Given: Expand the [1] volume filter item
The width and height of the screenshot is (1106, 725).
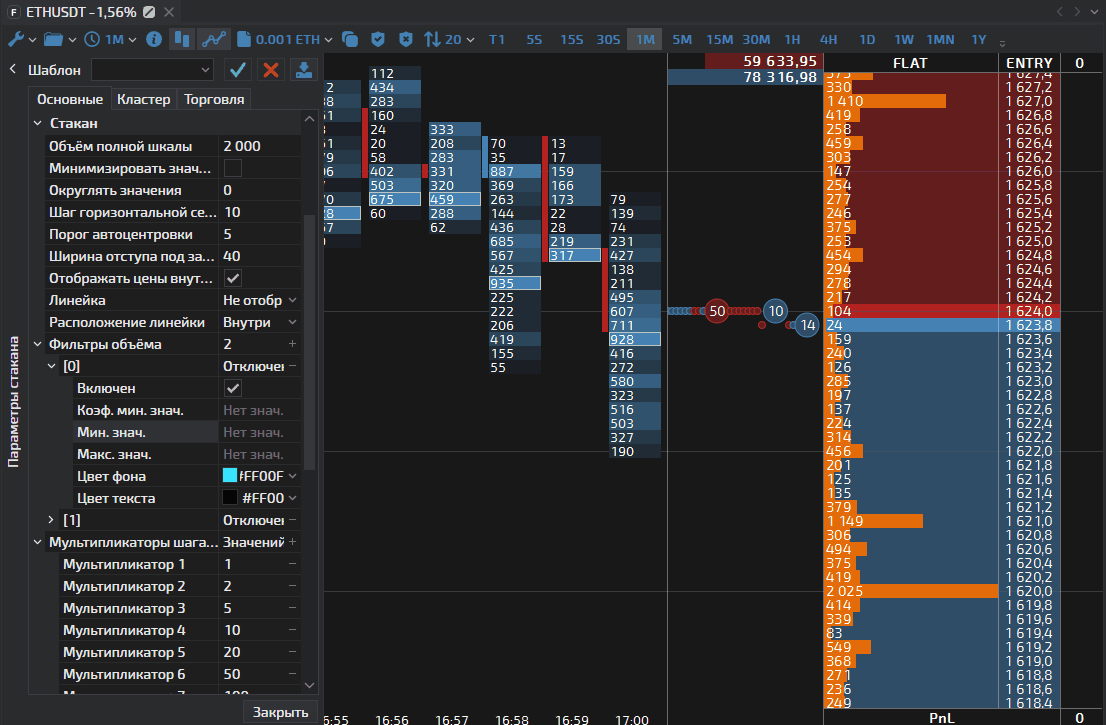Looking at the screenshot, I should point(51,520).
